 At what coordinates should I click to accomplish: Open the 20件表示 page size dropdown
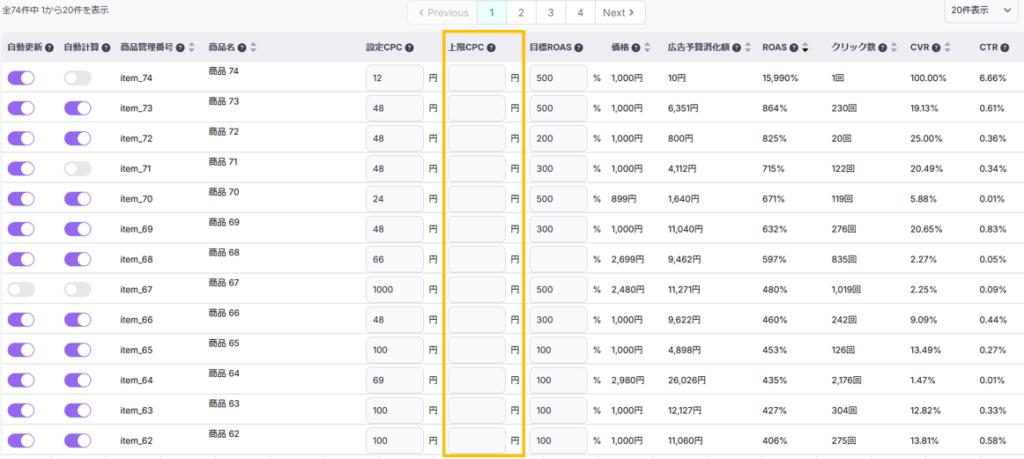pos(982,12)
